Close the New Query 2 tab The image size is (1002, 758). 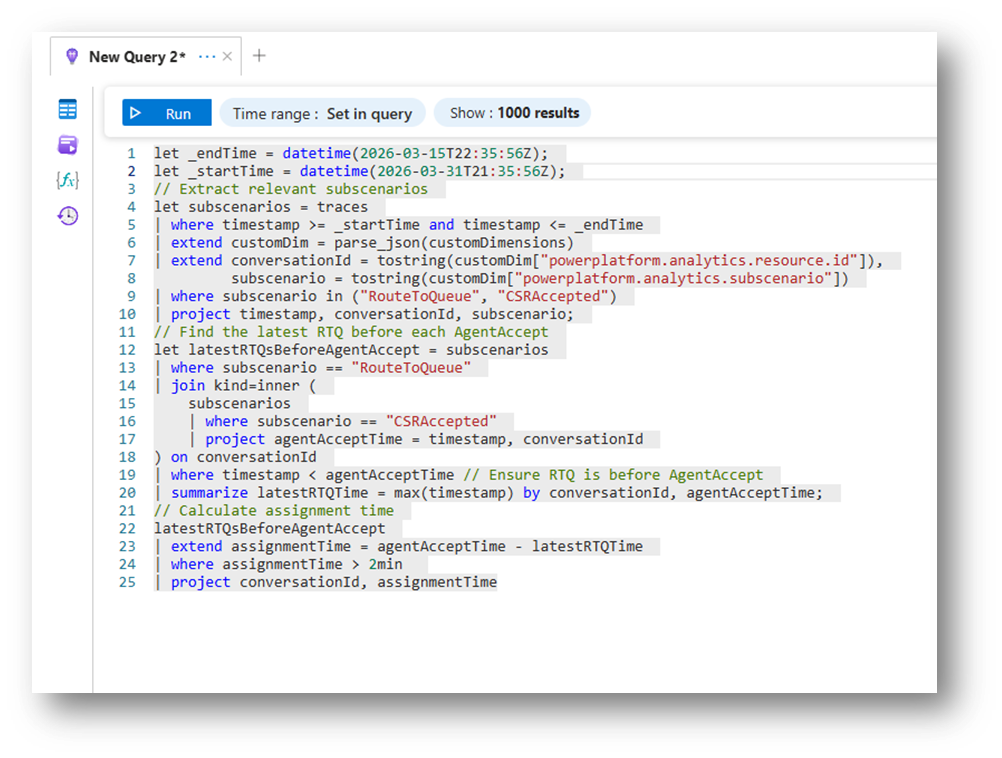228,57
